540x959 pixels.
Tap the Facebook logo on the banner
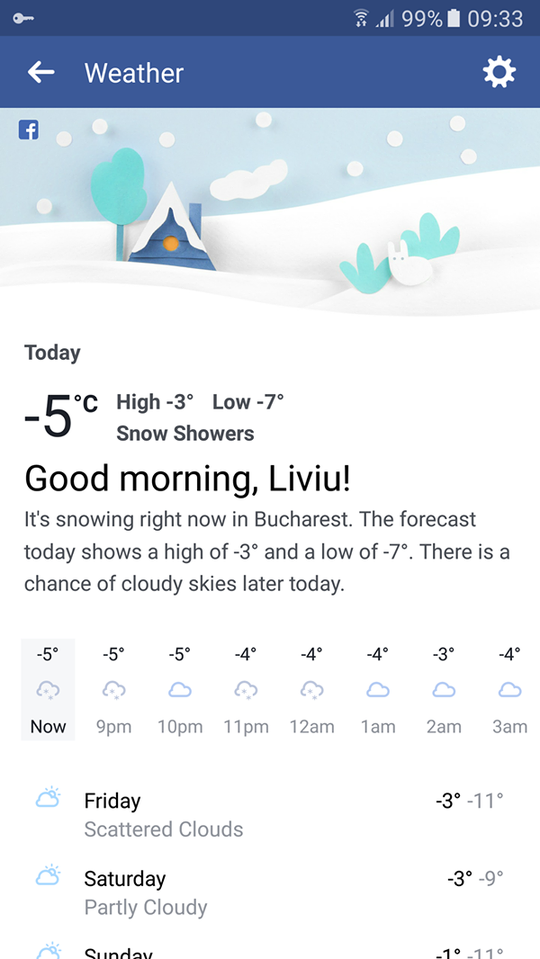pos(29,130)
